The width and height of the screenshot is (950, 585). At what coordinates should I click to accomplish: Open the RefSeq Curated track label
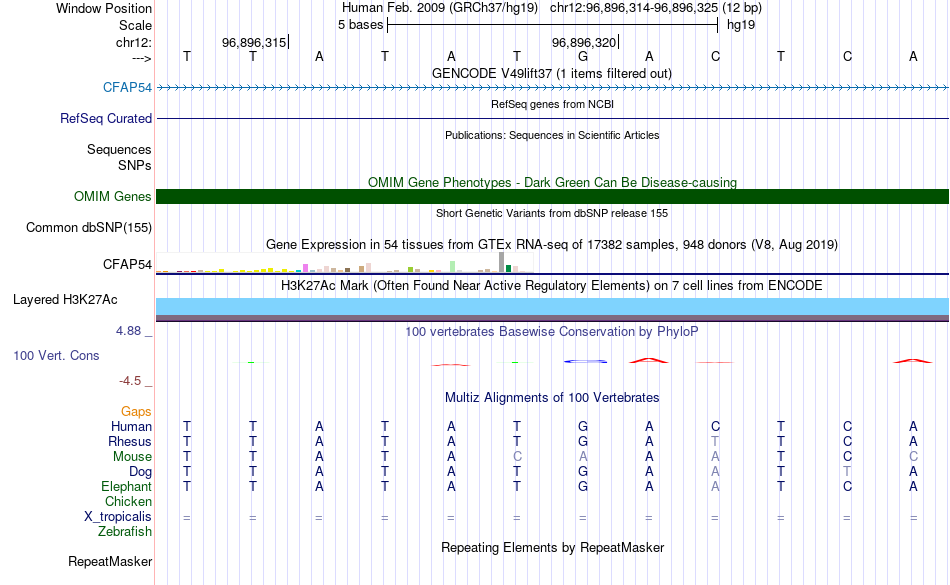[106, 118]
